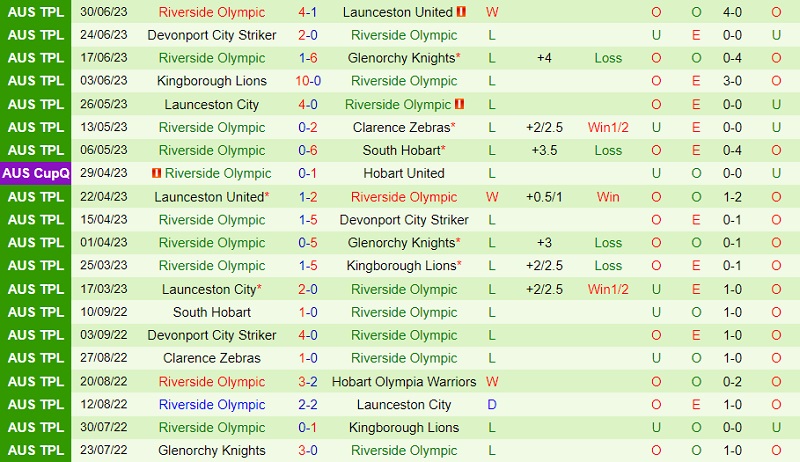Viewport: 800px width, 462px height.
Task: Open blue Riverside Olympic link on 12/08/22
Action: tap(211, 405)
